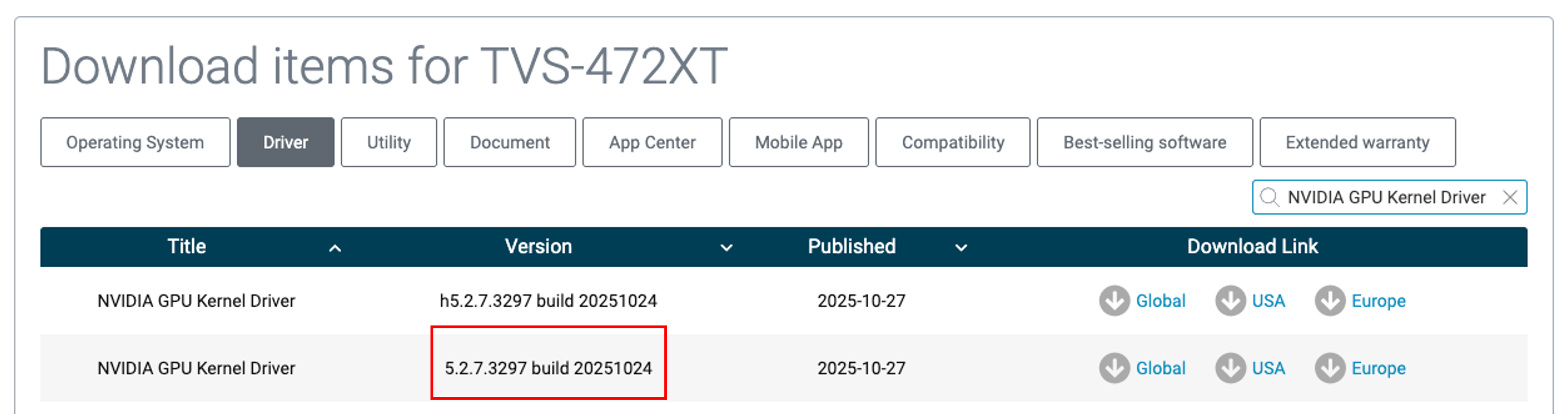Click the Global download arrow for version 5.2.7.3297
The width and height of the screenshot is (1568, 415).
[1114, 368]
